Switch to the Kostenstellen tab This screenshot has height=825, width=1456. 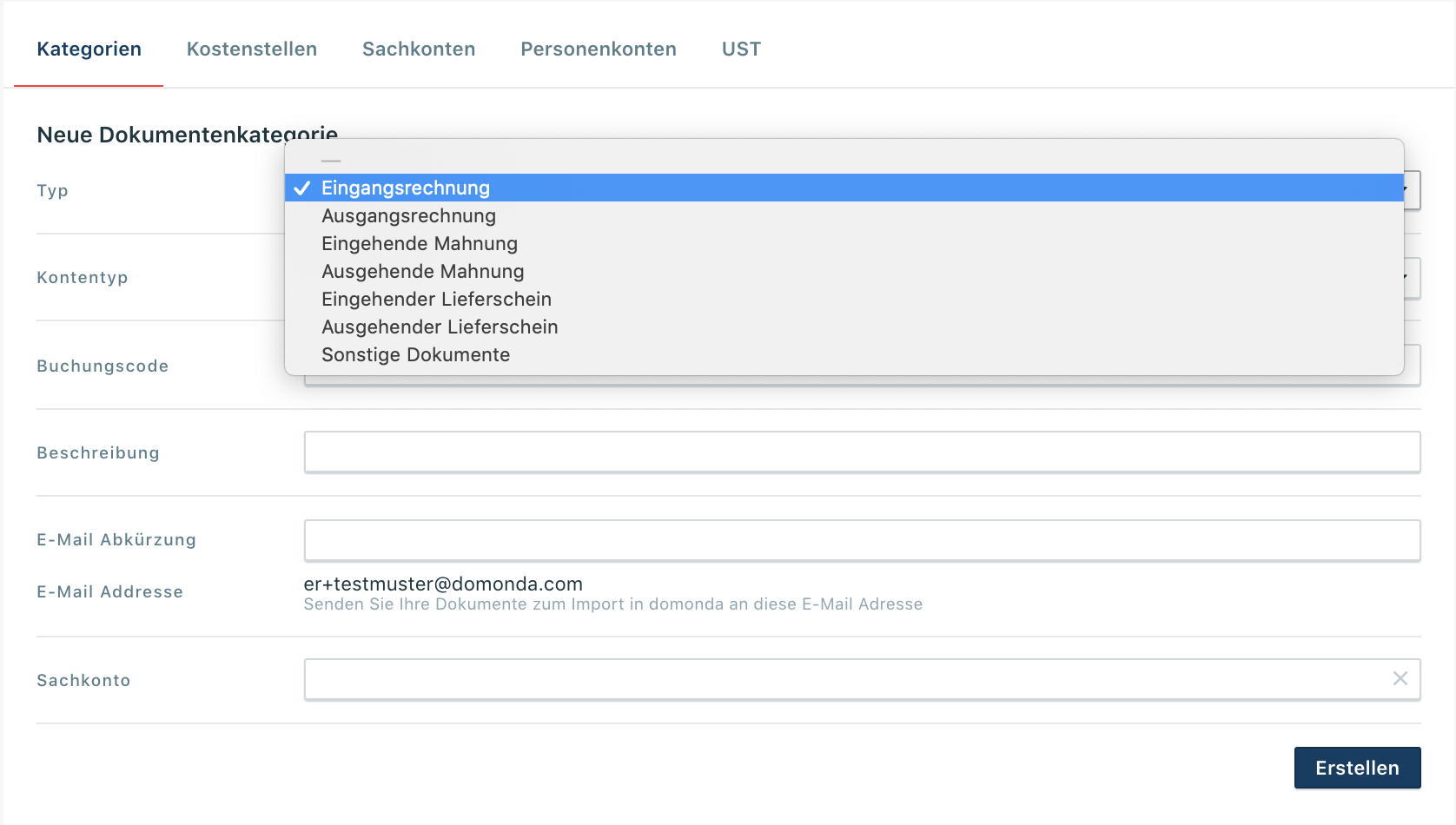(251, 49)
